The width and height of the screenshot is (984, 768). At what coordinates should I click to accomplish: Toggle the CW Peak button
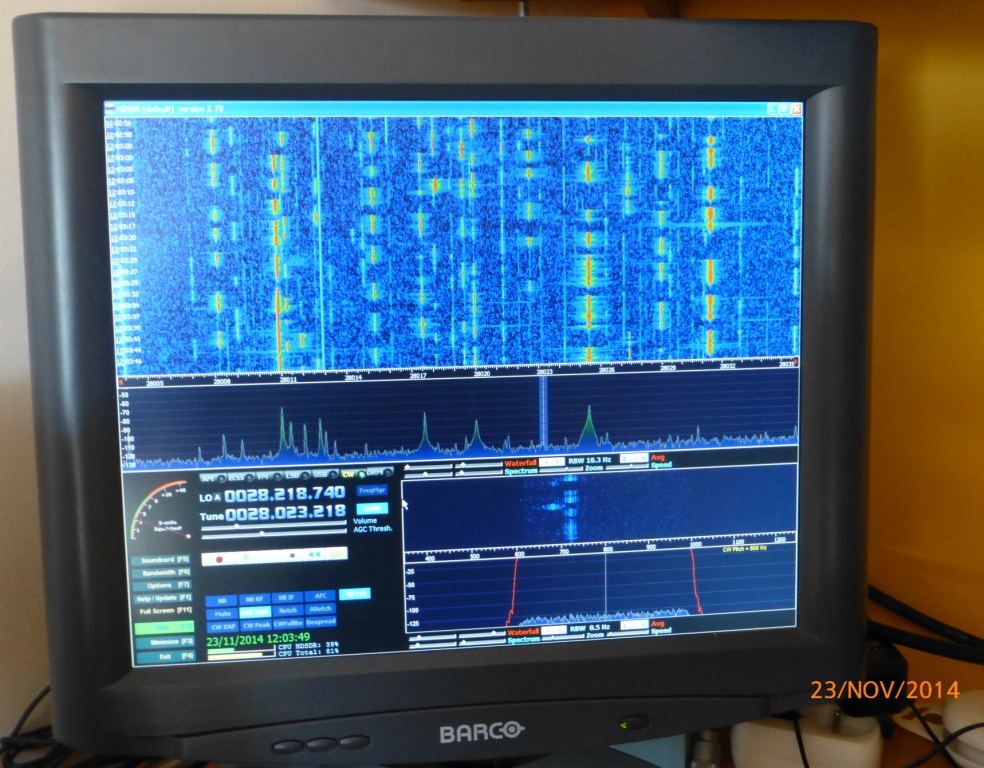coord(255,625)
